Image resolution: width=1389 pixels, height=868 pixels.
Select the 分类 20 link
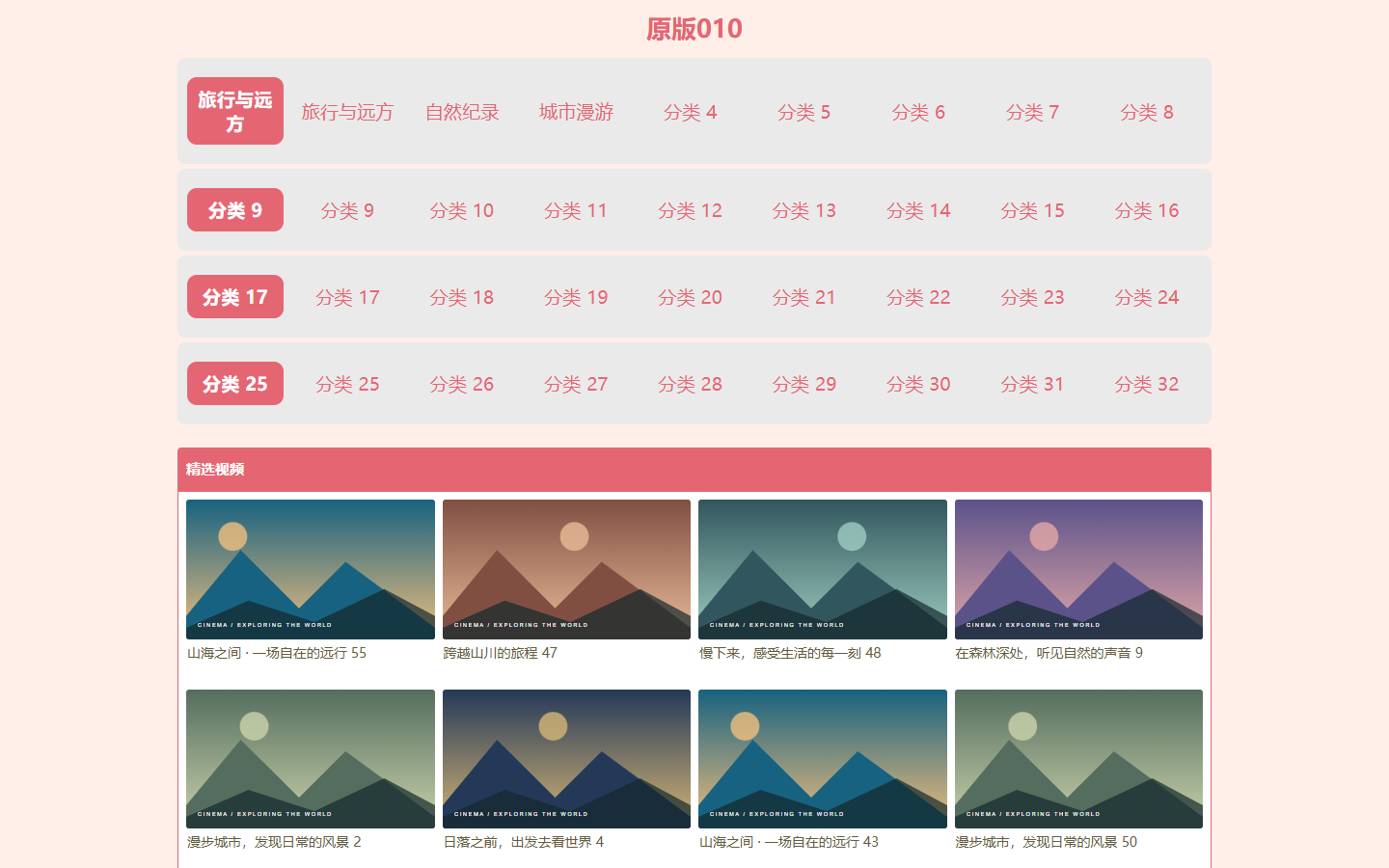coord(691,297)
